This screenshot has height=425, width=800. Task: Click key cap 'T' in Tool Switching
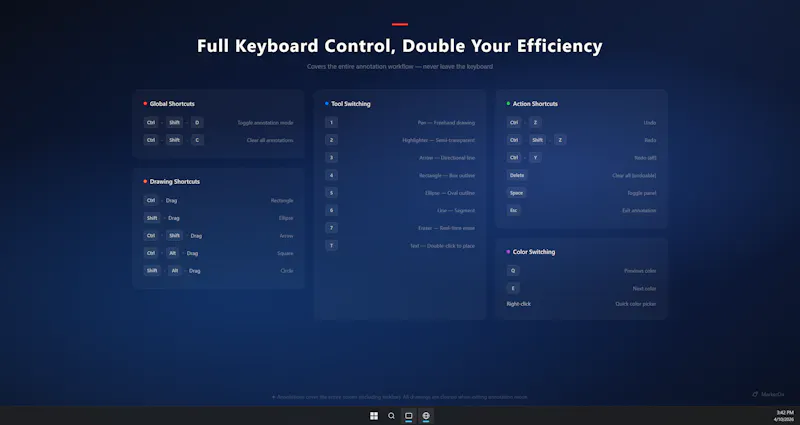[x=331, y=246]
